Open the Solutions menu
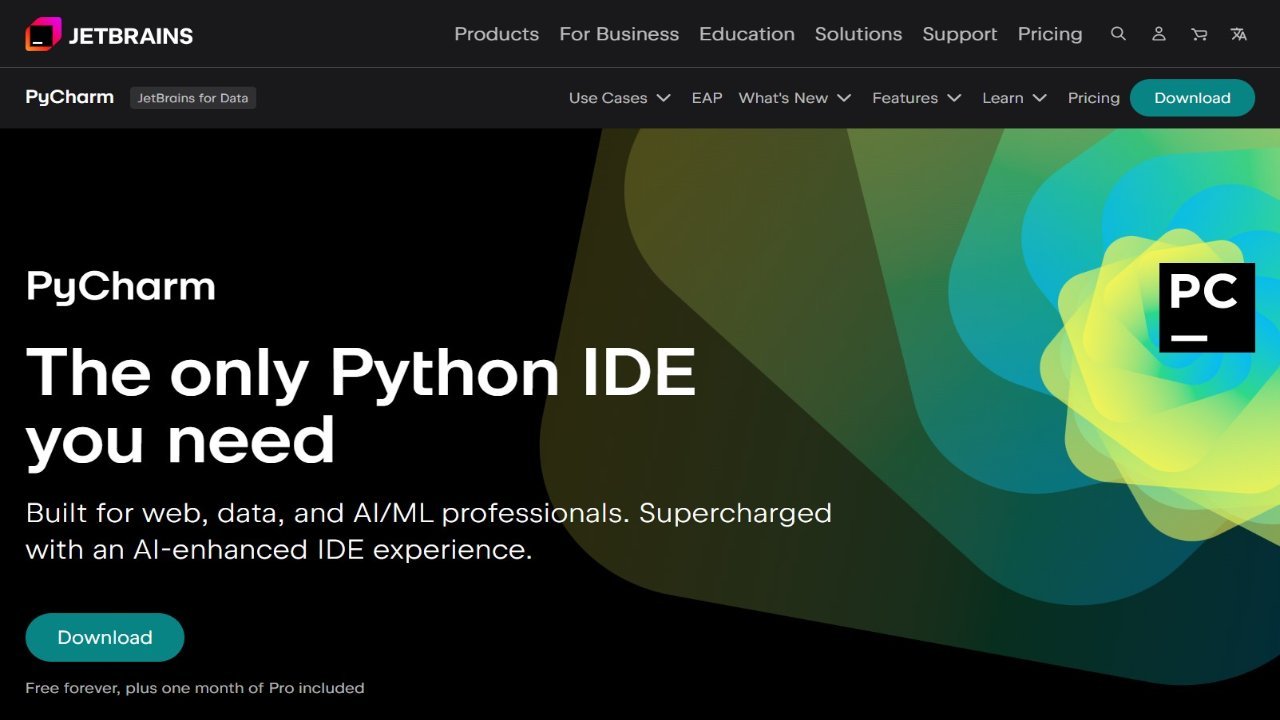Viewport: 1280px width, 720px height. click(x=858, y=34)
